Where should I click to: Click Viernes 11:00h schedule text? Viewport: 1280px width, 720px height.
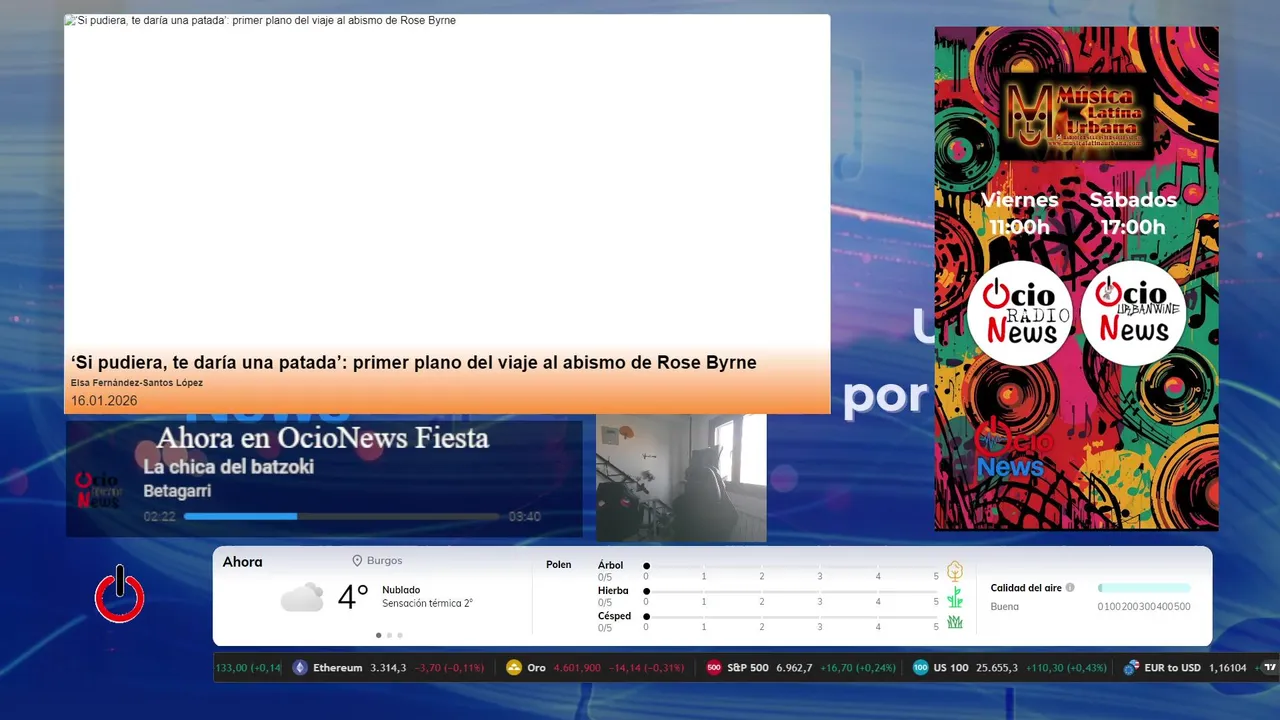point(1019,213)
